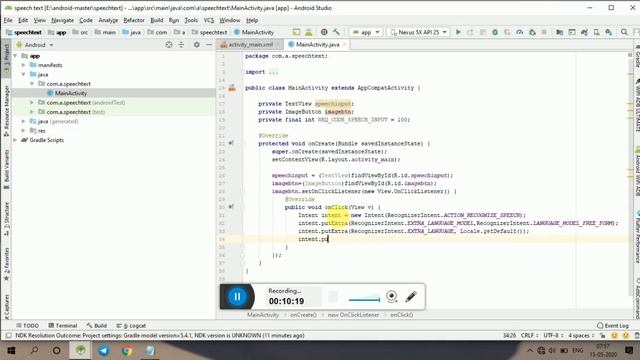Open the Event Log
Screen dimensions: 640x360
[613, 325]
